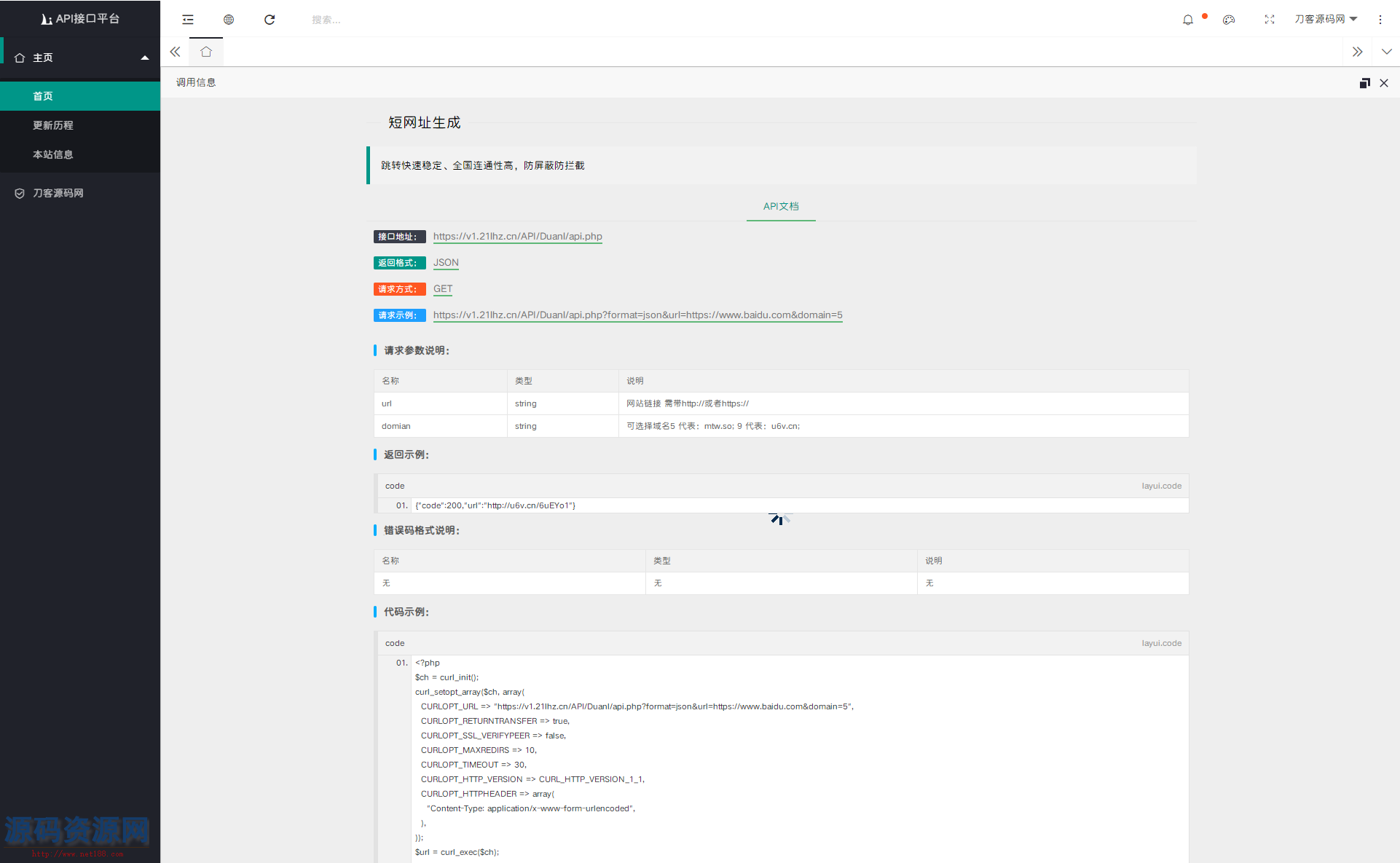
Task: Maximize the 调用信息 dialog
Action: (1364, 83)
